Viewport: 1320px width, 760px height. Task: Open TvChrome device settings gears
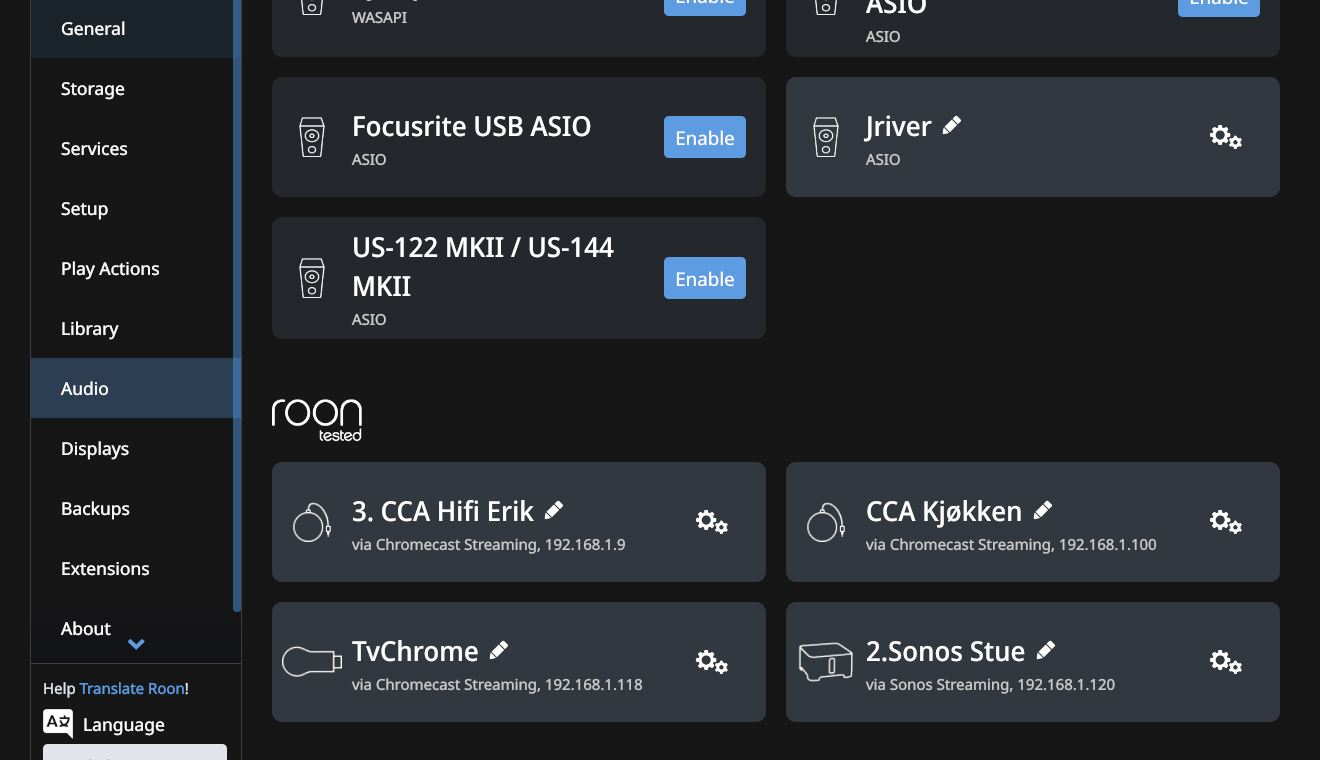(711, 662)
